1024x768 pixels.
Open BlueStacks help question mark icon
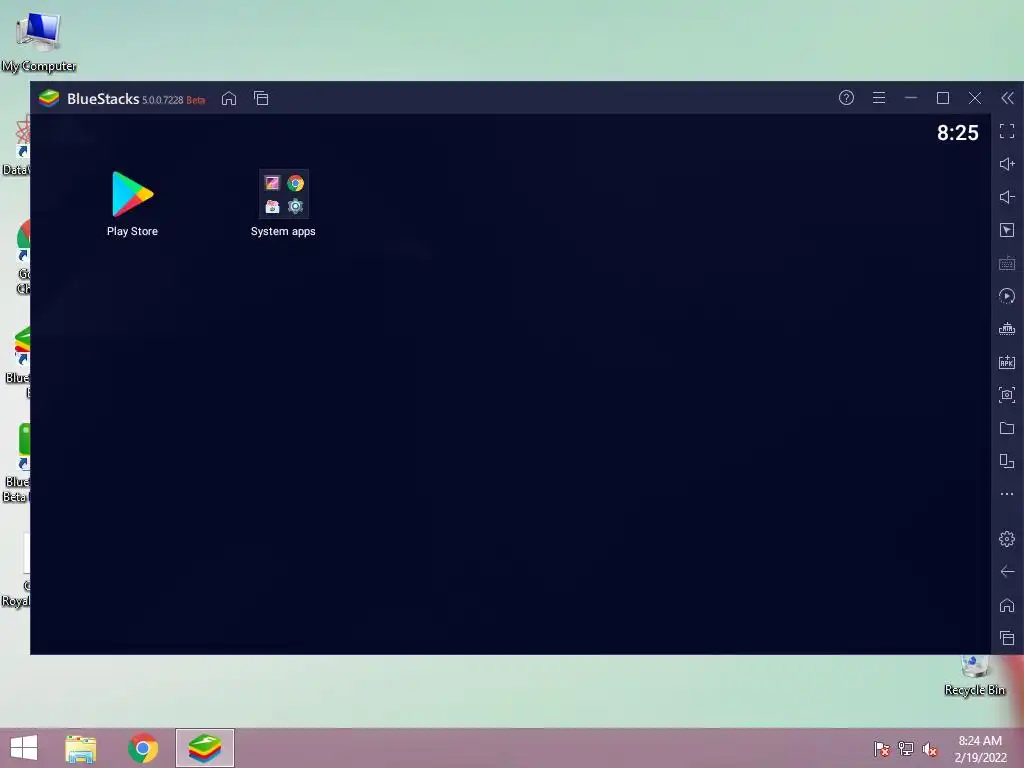[846, 98]
